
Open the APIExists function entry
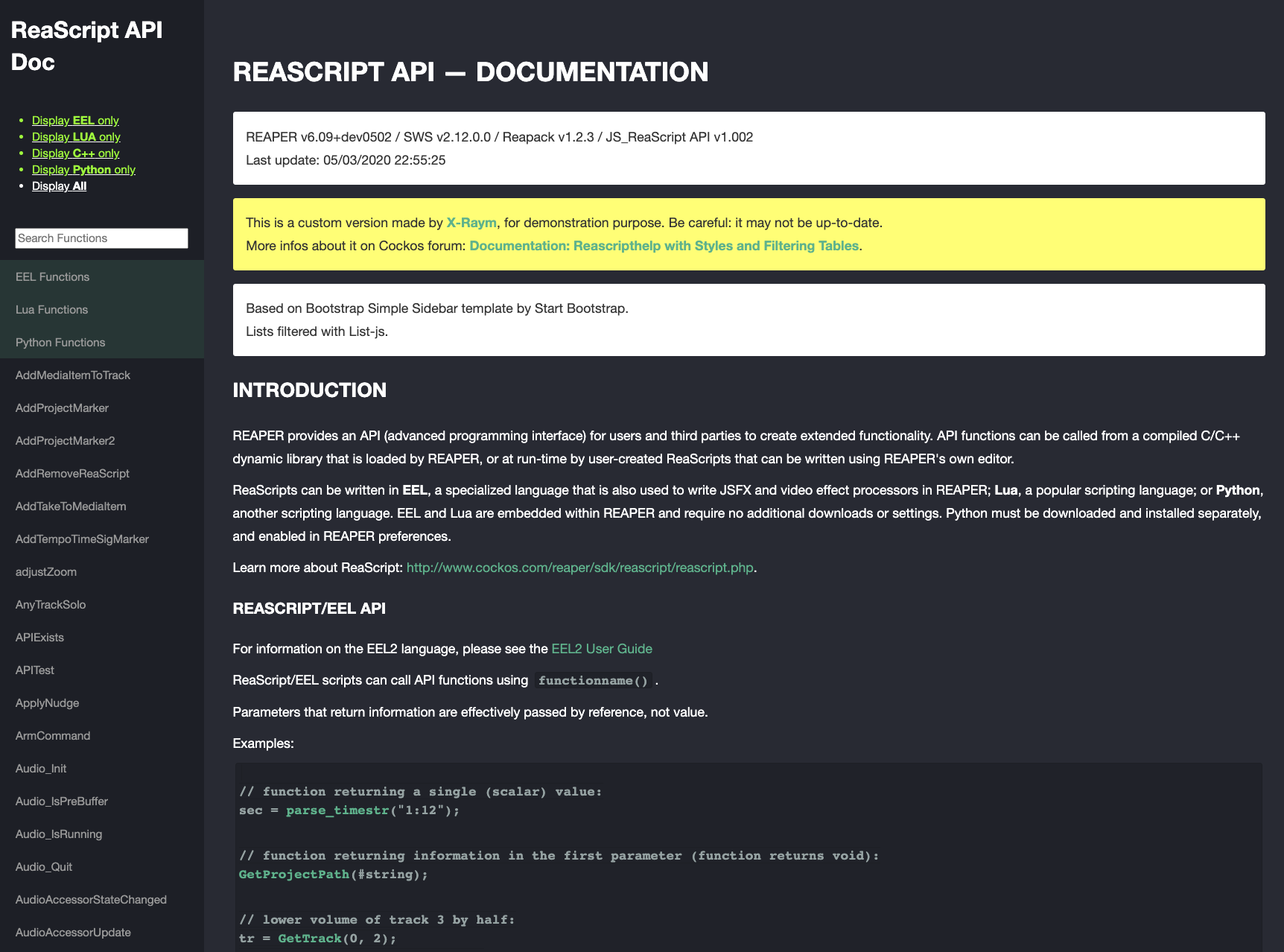(x=39, y=638)
